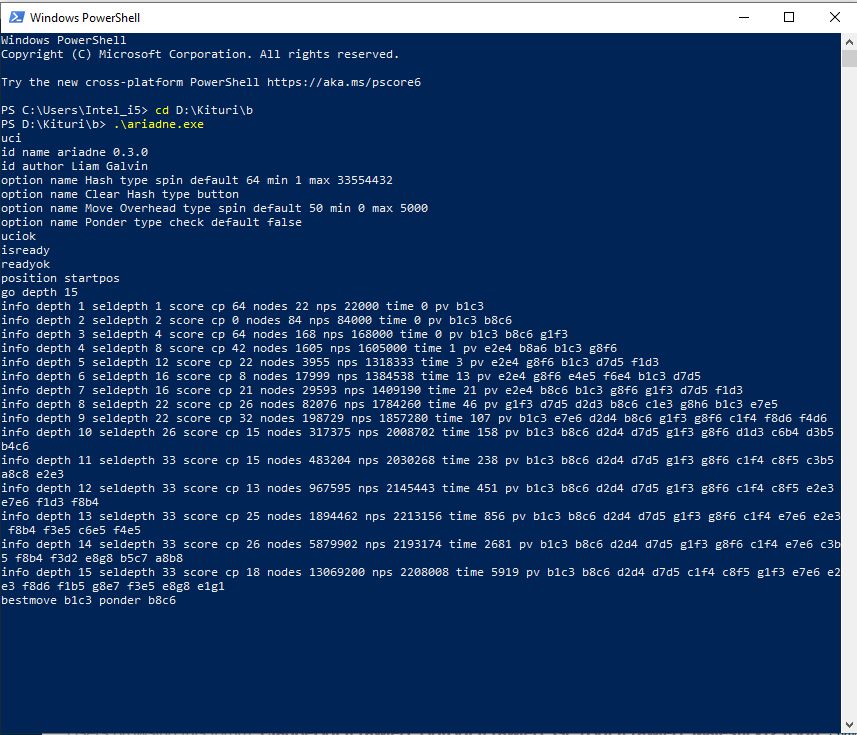Click the 'go depth 15' command line
Image resolution: width=857 pixels, height=735 pixels.
pyautogui.click(x=39, y=292)
